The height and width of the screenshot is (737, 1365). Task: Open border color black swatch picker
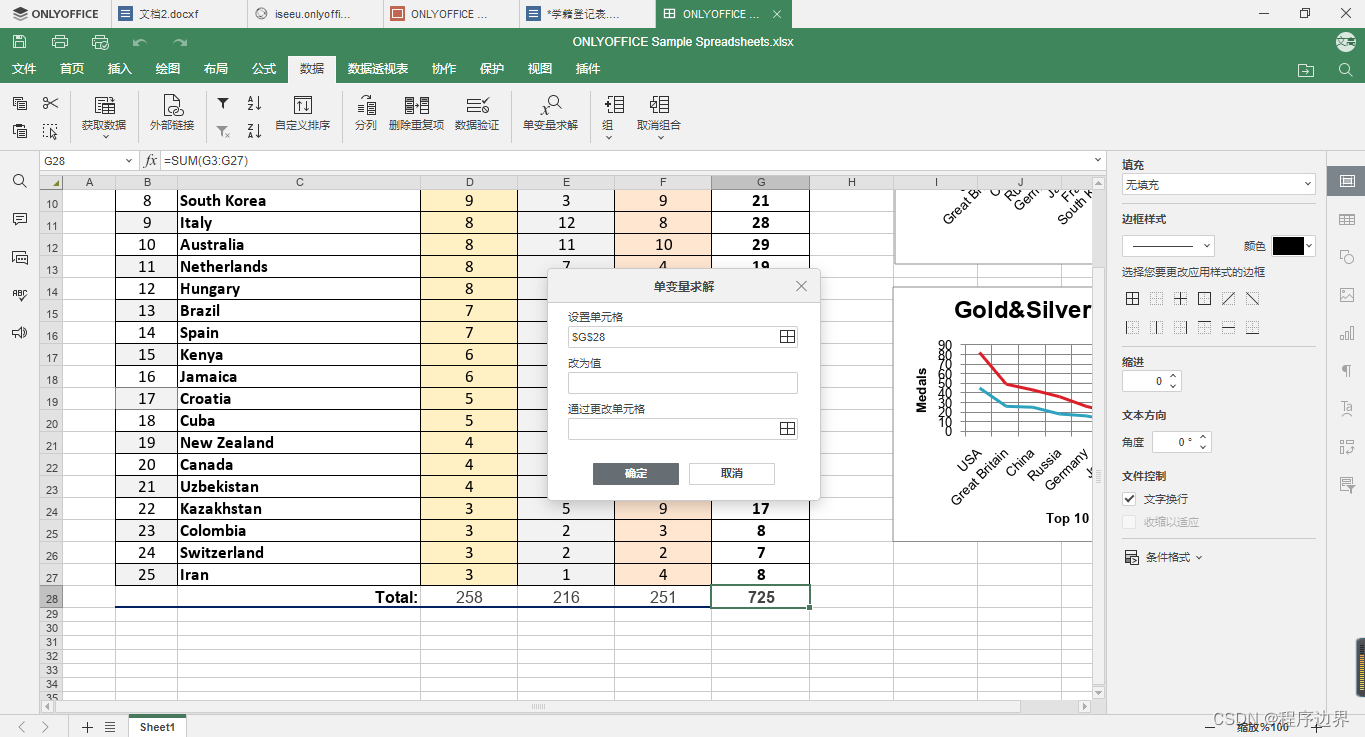pos(1293,246)
